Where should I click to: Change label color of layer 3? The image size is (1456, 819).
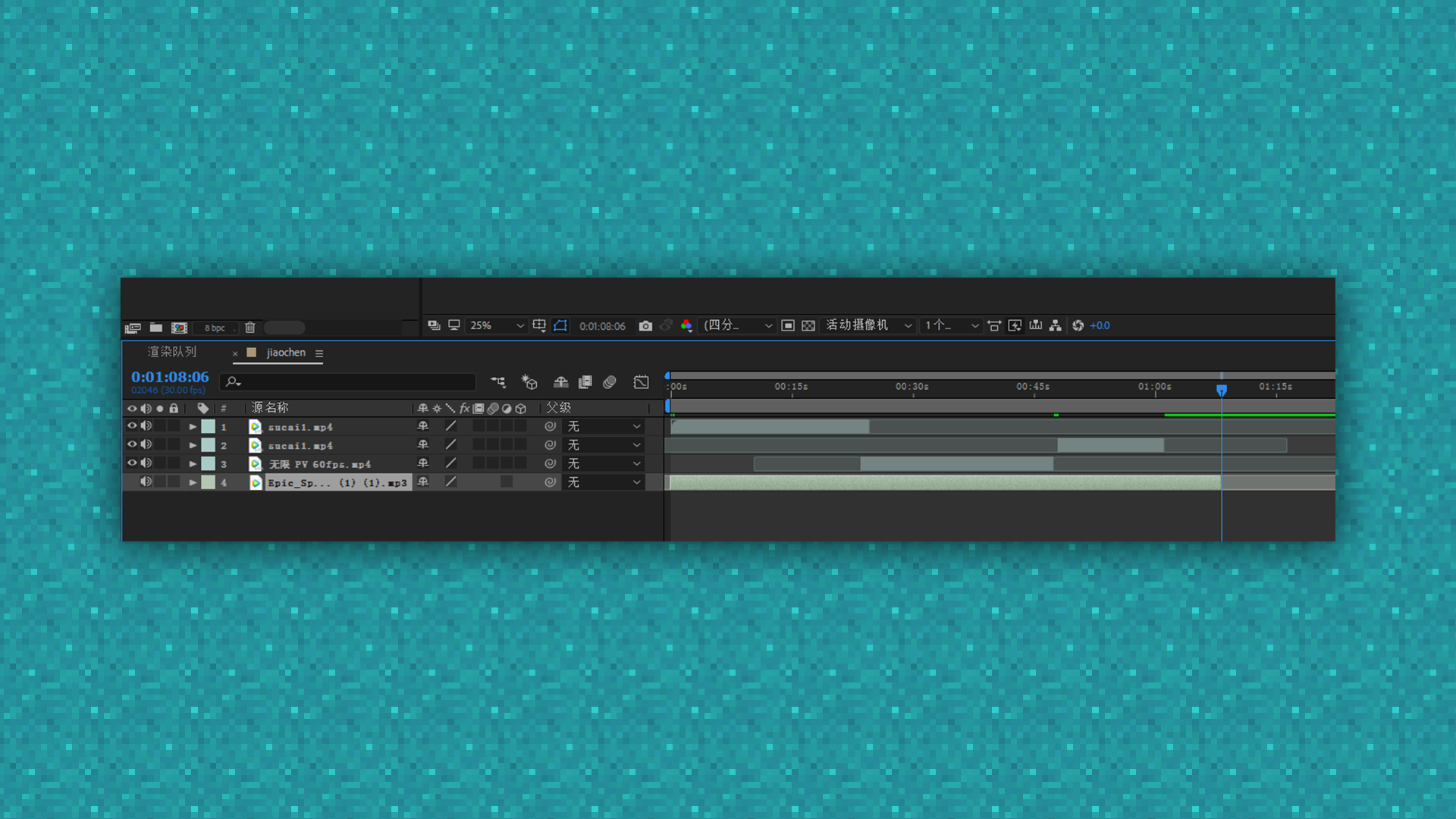[x=208, y=463]
